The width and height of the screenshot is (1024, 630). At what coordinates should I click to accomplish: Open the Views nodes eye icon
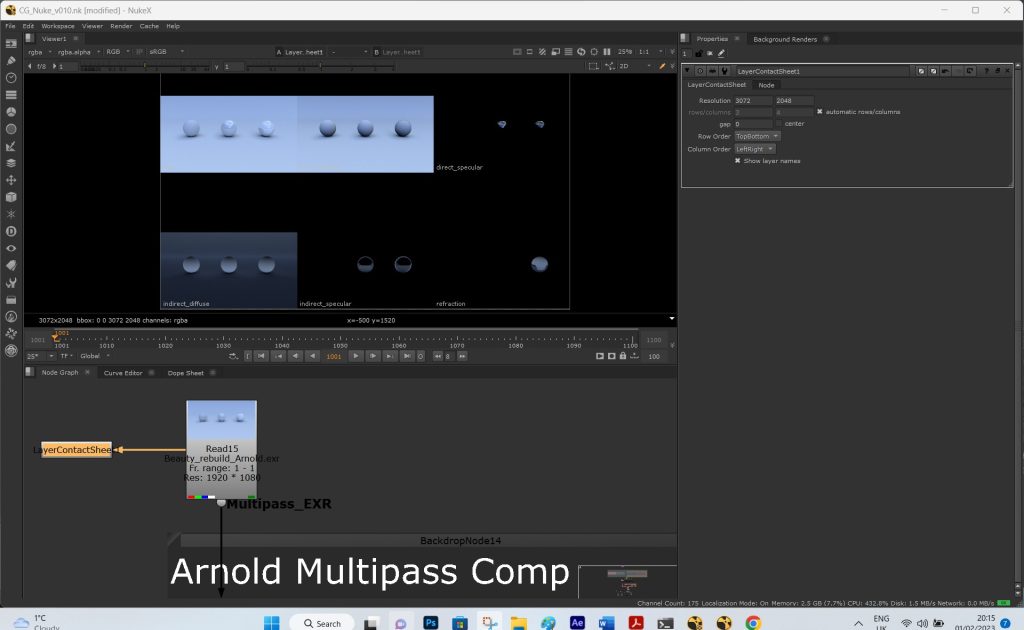click(11, 248)
